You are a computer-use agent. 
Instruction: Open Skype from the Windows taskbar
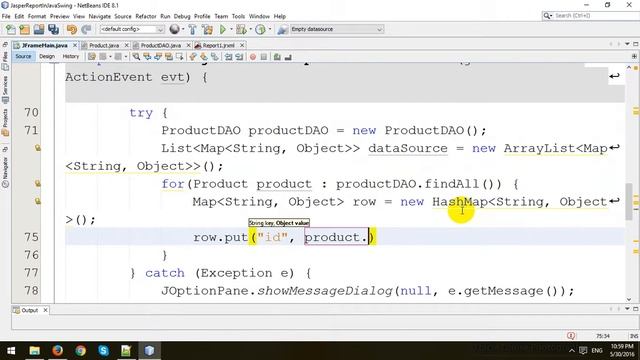(103, 350)
